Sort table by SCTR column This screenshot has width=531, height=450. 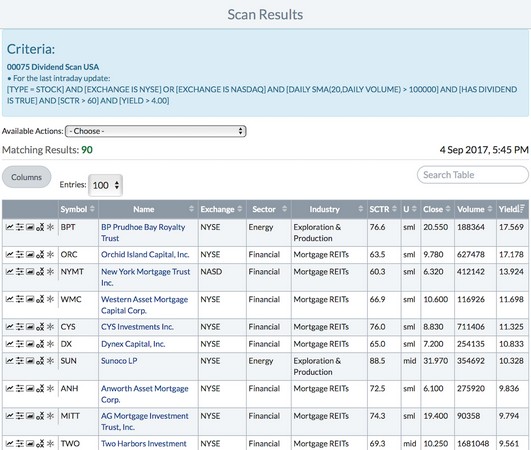[x=383, y=210]
